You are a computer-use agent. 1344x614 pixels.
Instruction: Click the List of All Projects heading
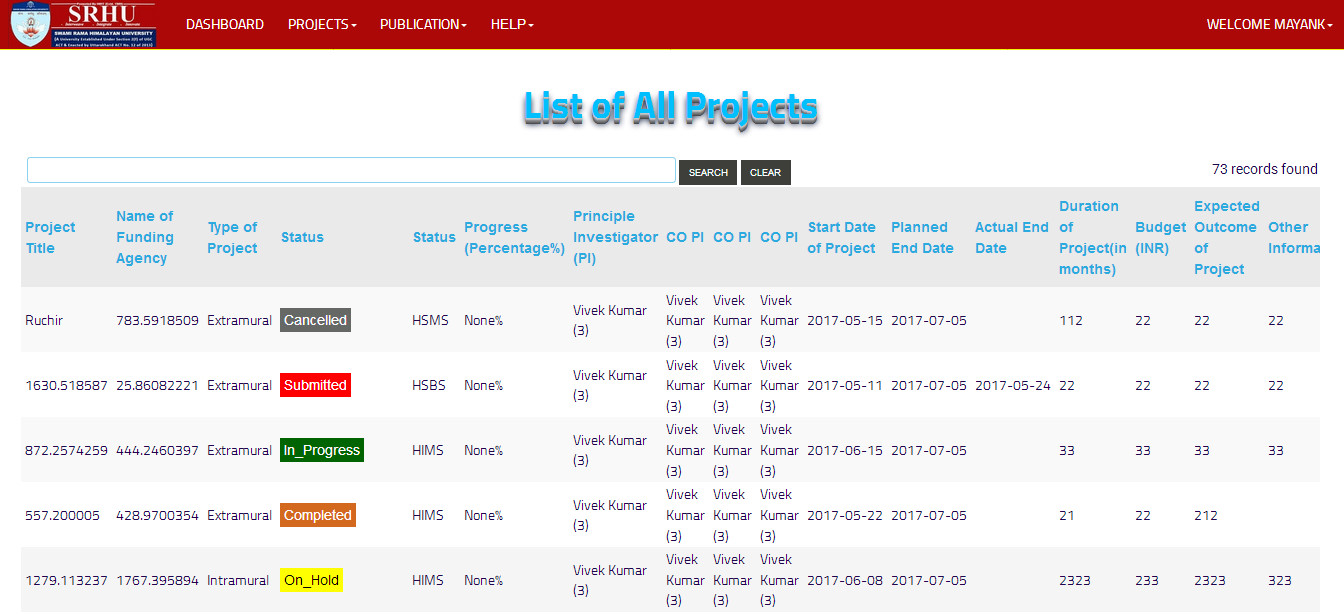click(x=671, y=108)
